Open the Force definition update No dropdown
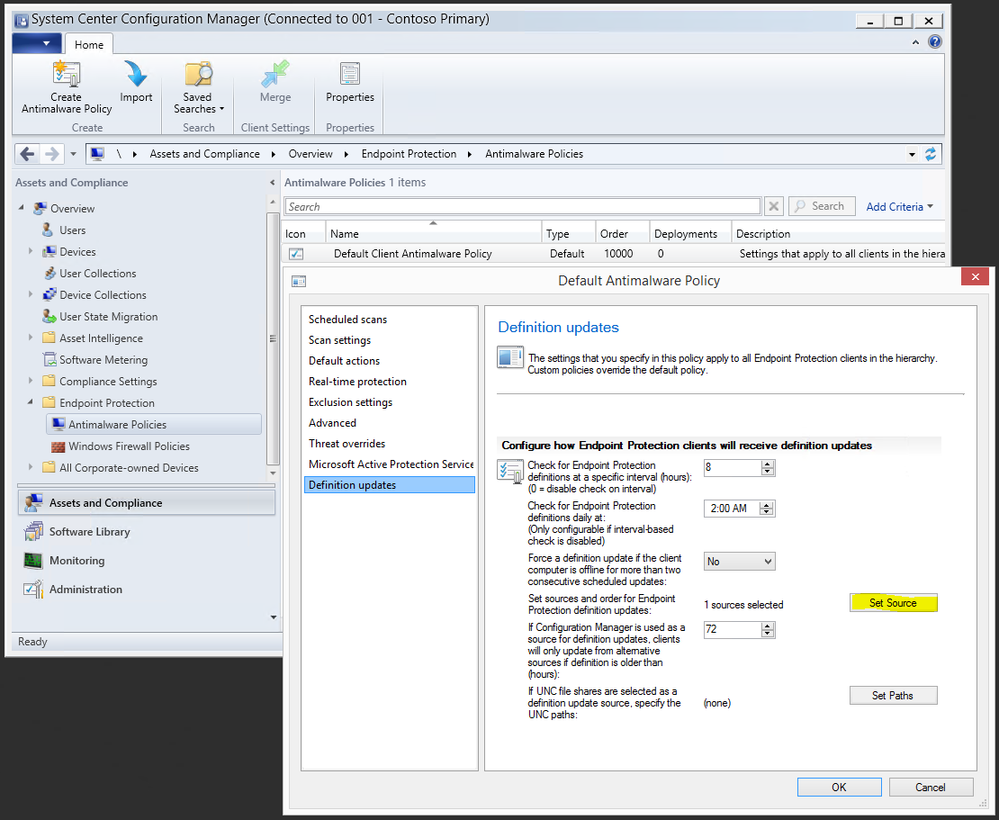 [739, 562]
